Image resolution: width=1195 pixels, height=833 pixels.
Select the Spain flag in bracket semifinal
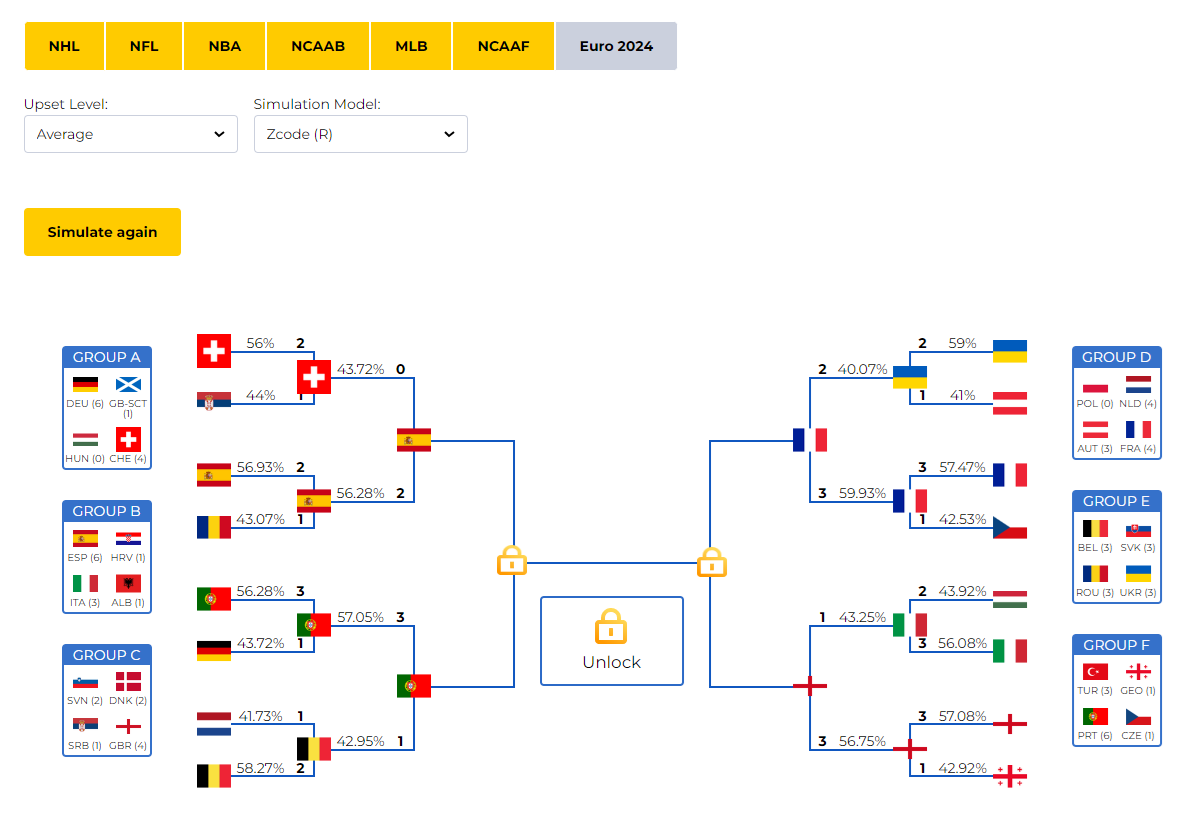click(414, 441)
